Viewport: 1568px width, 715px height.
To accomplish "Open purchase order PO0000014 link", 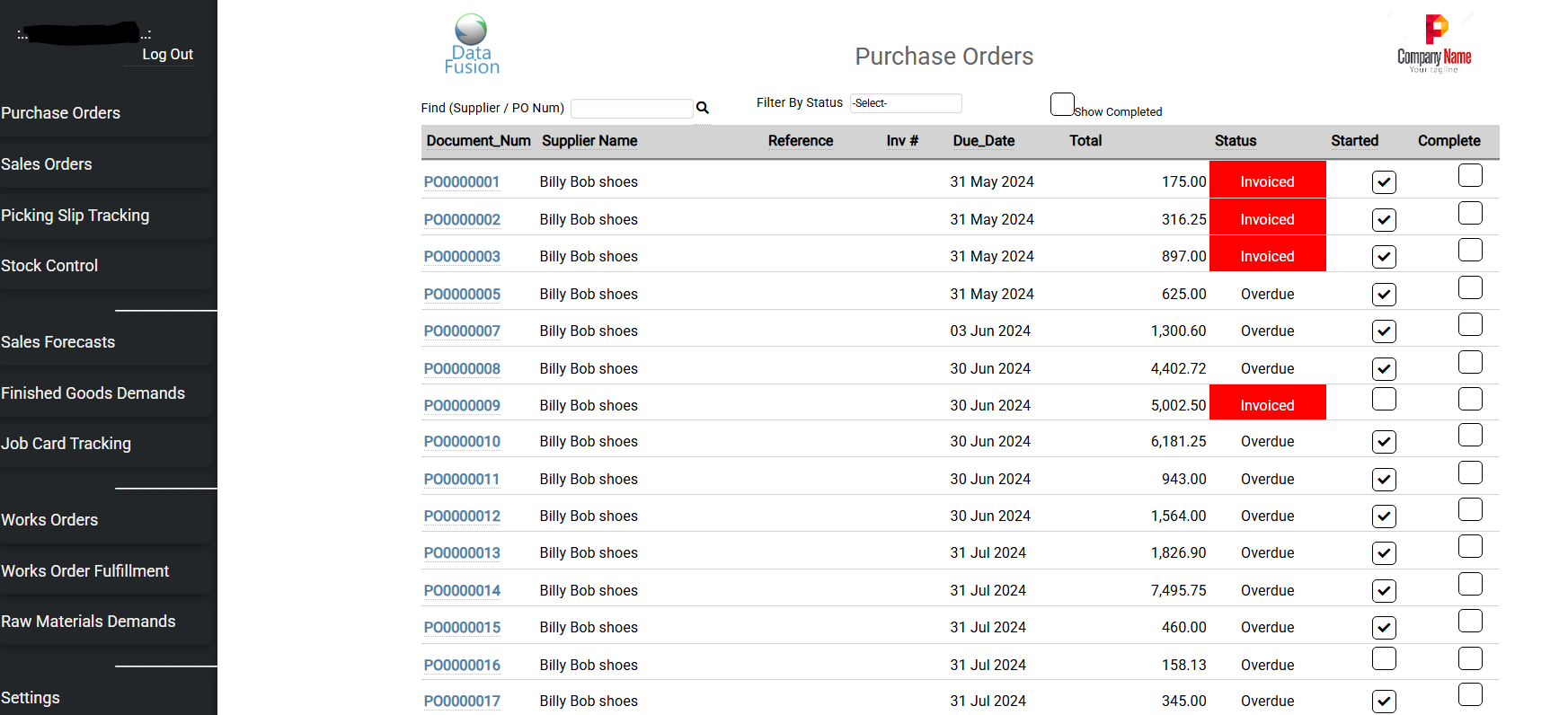I will [x=462, y=591].
